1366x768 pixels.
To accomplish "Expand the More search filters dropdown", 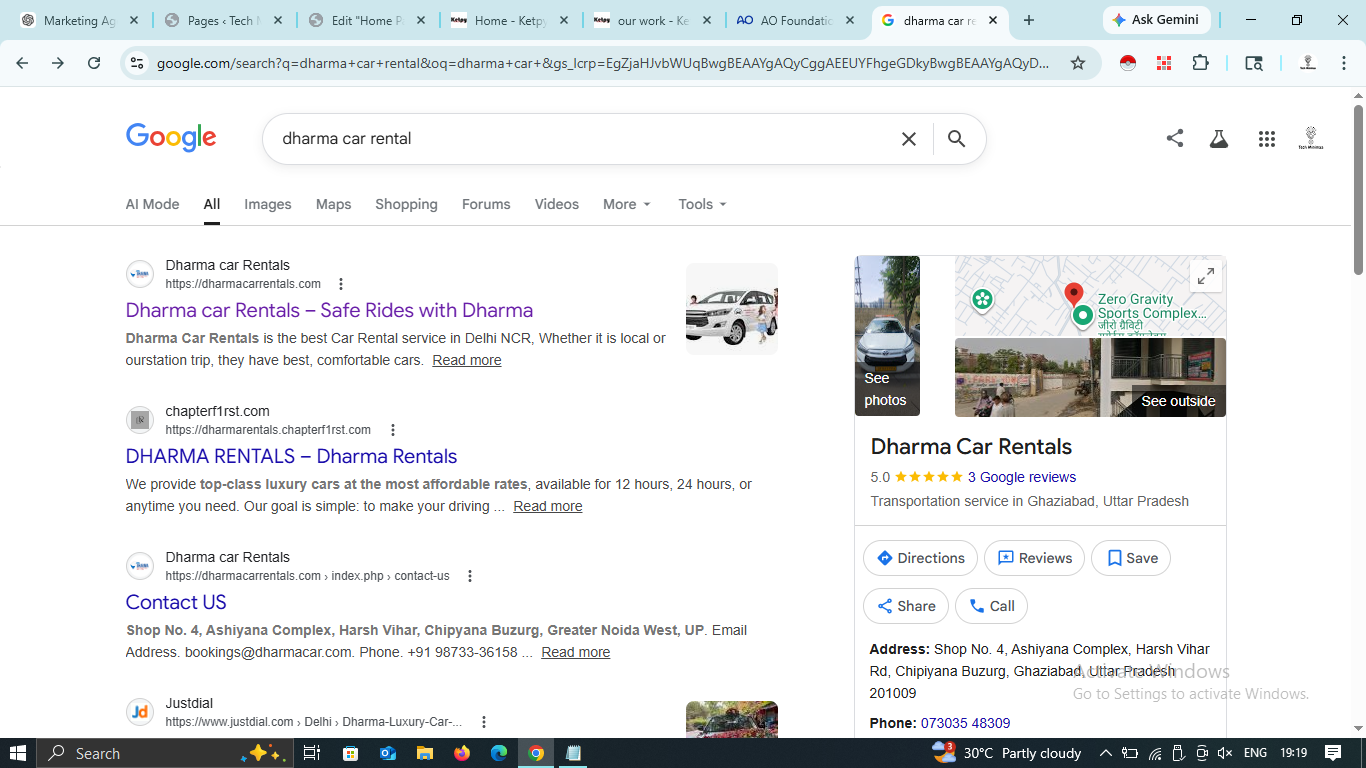I will coord(627,204).
